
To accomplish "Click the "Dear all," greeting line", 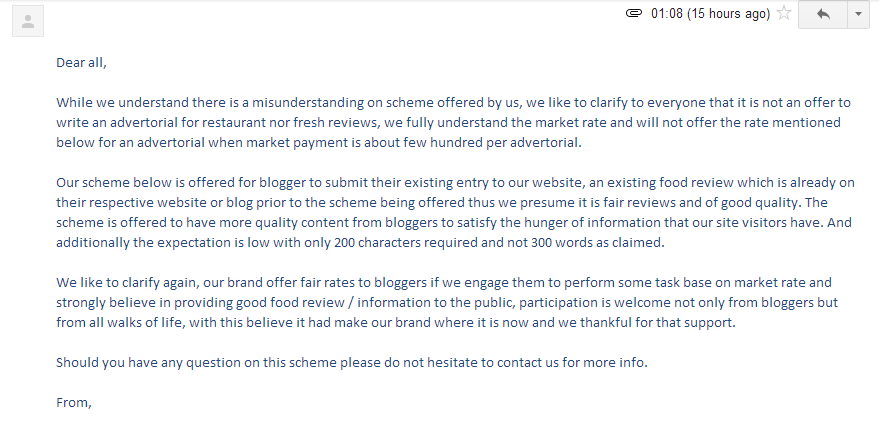I will click(81, 62).
